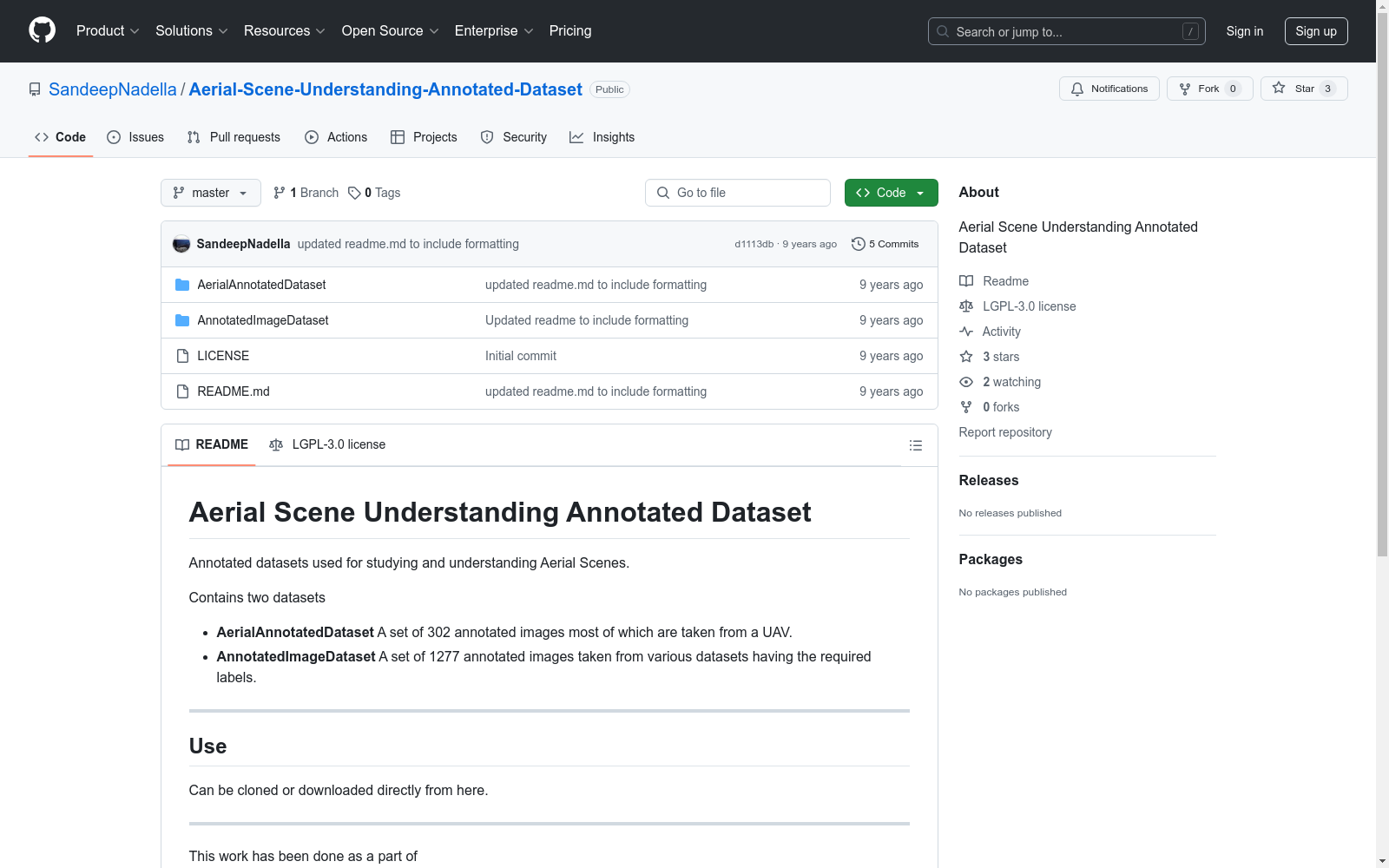This screenshot has width=1389, height=868.
Task: Click the license scale icon in About
Action: (x=966, y=306)
